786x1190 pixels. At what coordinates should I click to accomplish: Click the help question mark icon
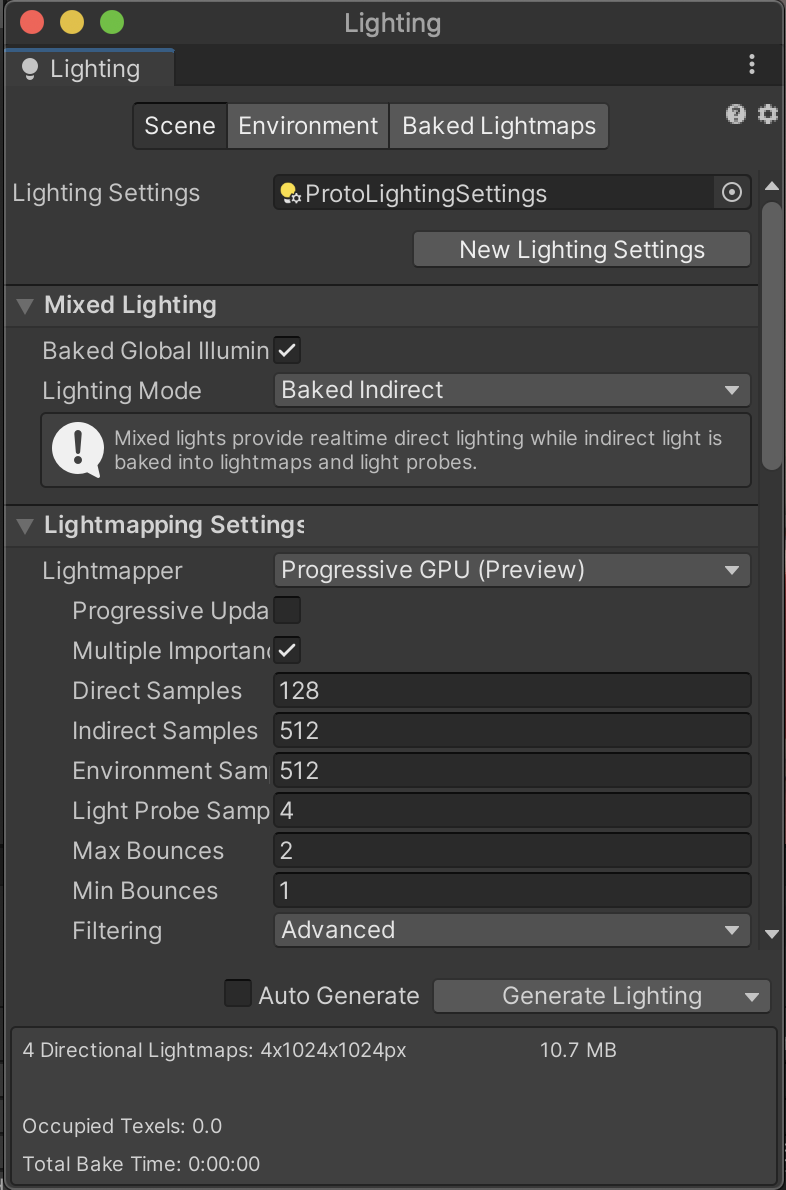tap(736, 114)
